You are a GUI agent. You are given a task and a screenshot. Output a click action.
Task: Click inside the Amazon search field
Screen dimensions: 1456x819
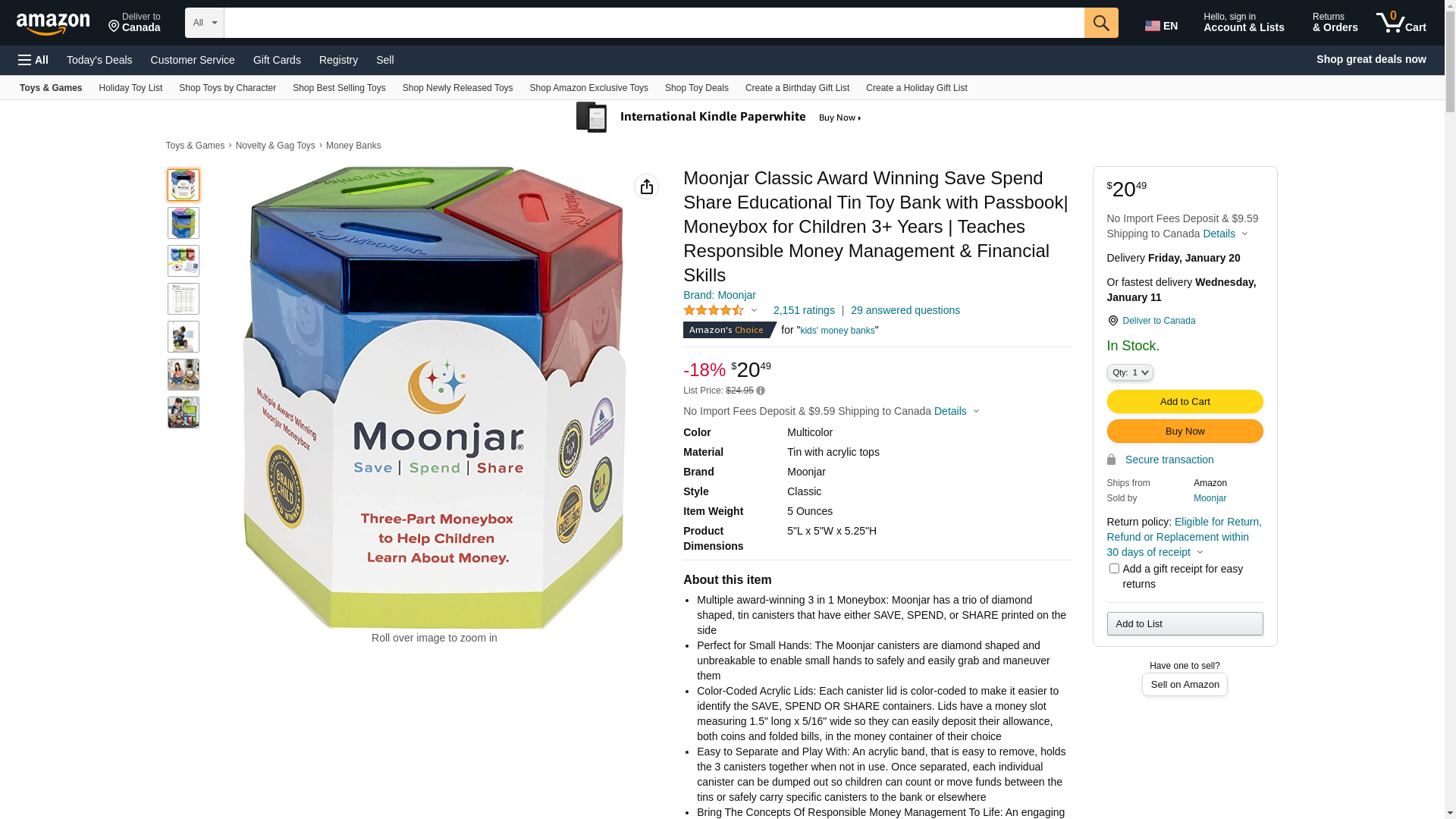654,23
